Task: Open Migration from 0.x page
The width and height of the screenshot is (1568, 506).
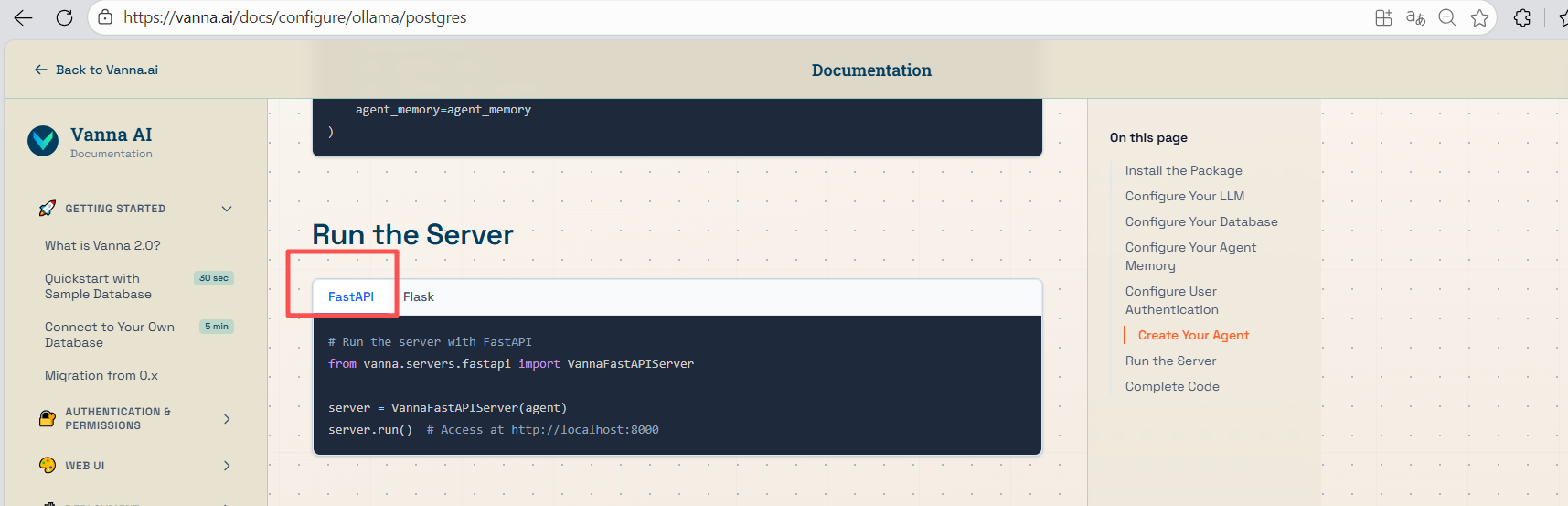Action: [101, 375]
